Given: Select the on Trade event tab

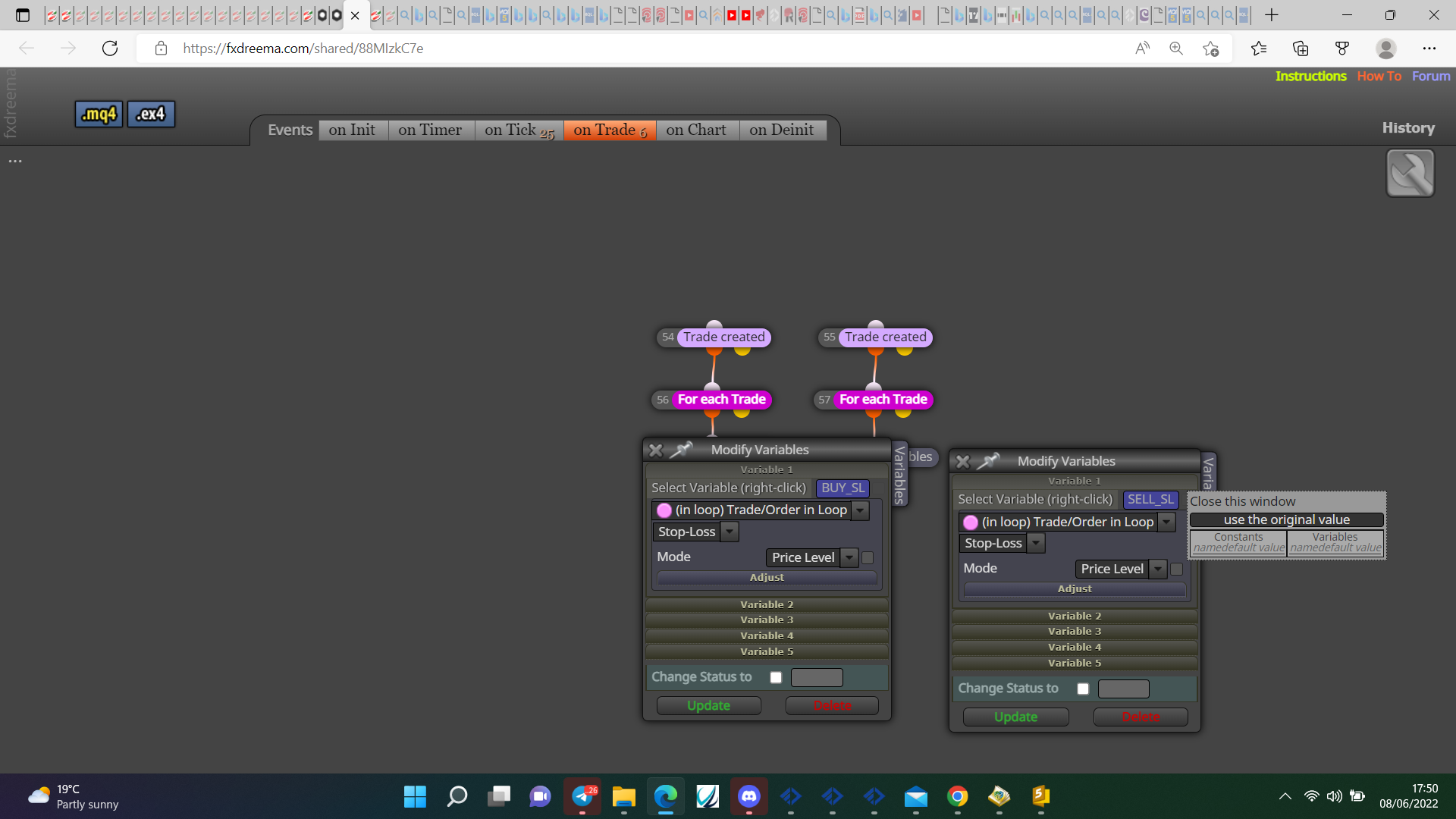Looking at the screenshot, I should click(610, 130).
